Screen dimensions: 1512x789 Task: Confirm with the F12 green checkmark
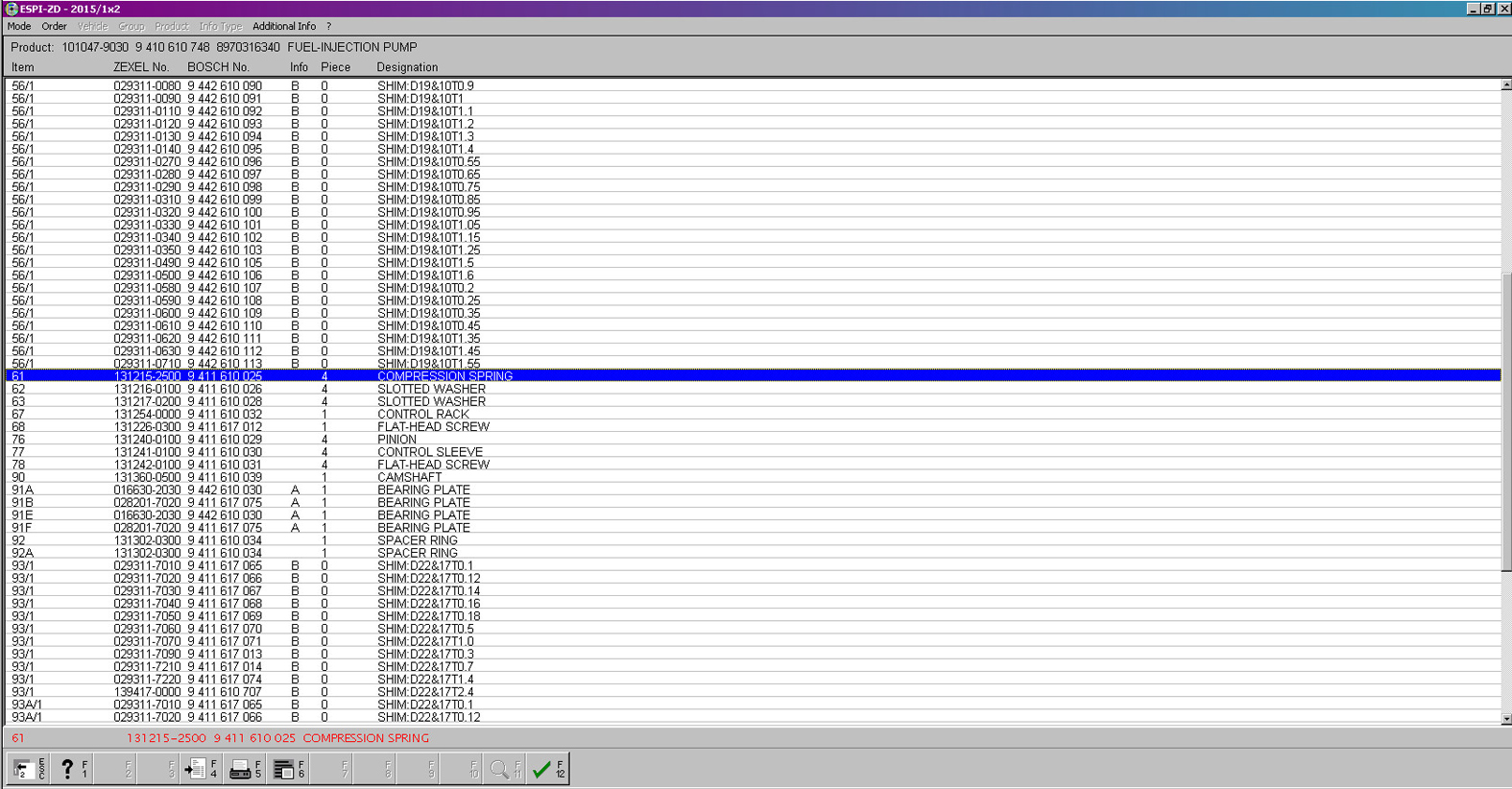pyautogui.click(x=547, y=769)
